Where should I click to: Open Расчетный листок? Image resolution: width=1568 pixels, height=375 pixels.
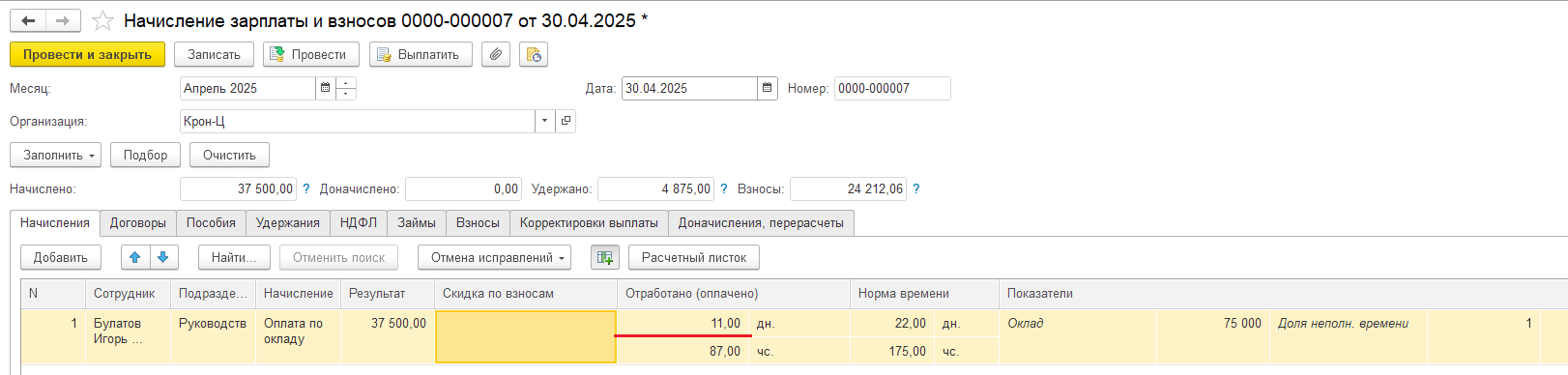(694, 257)
